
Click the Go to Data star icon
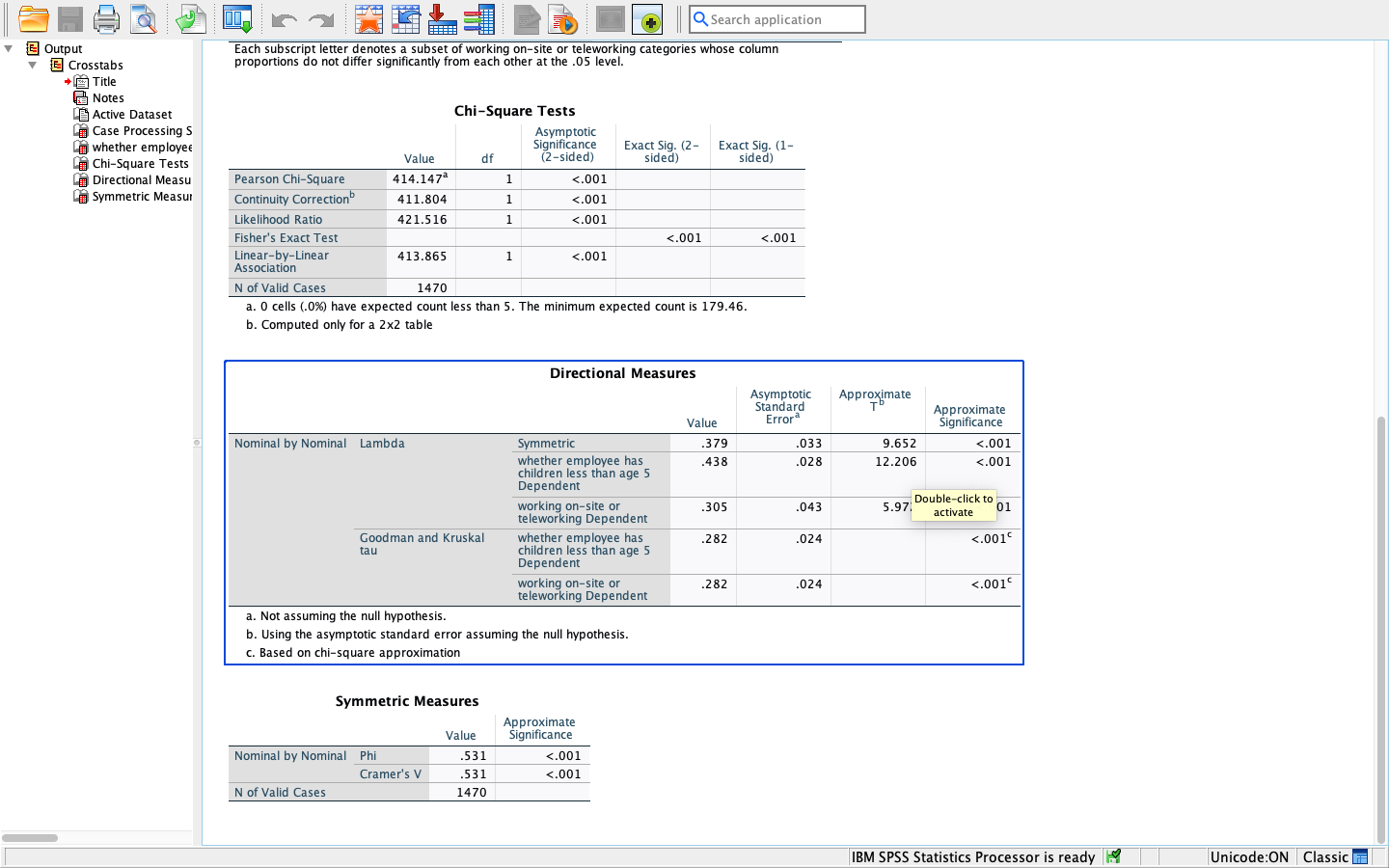[x=368, y=19]
